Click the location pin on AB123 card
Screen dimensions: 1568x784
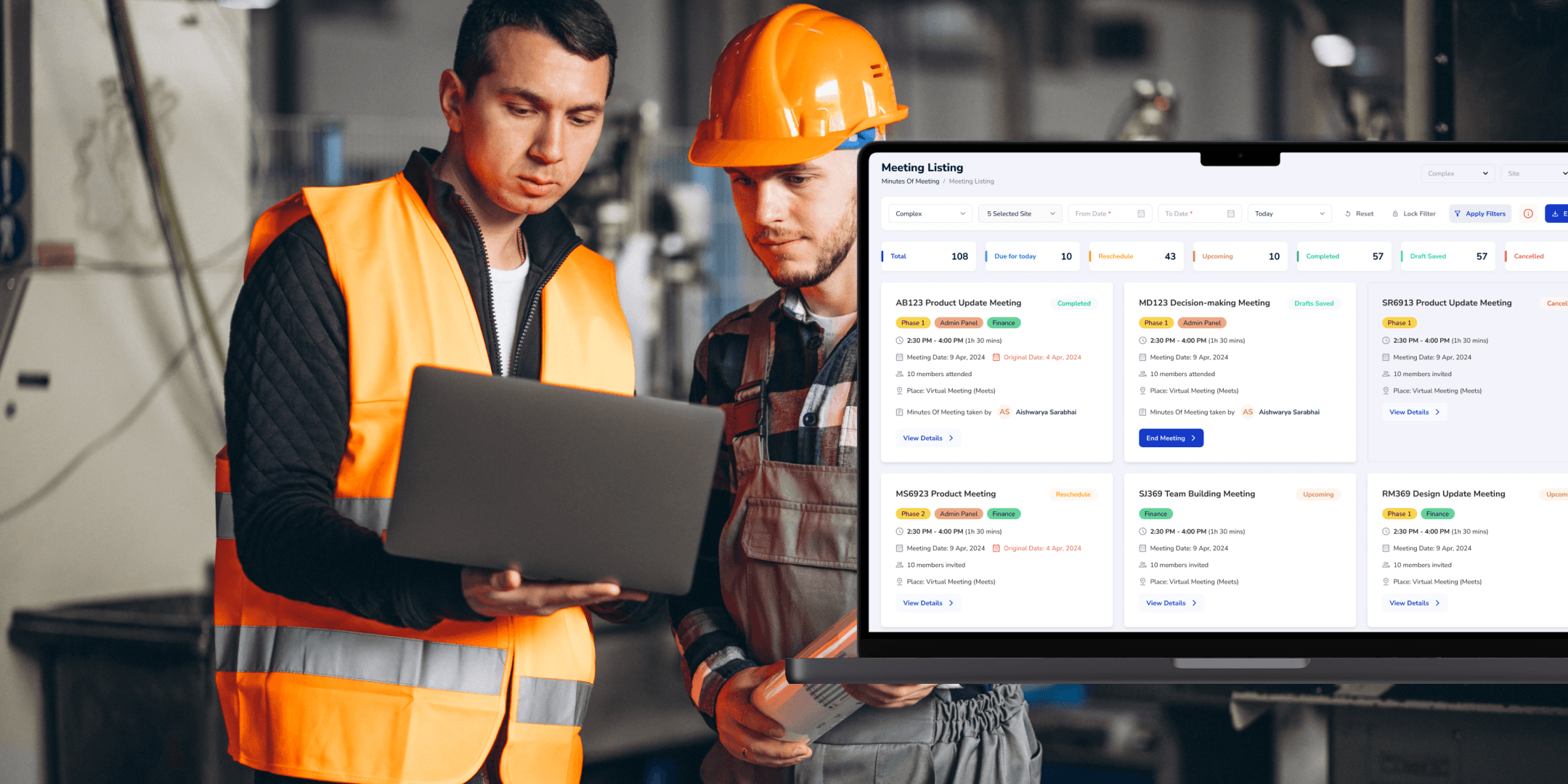pos(899,391)
